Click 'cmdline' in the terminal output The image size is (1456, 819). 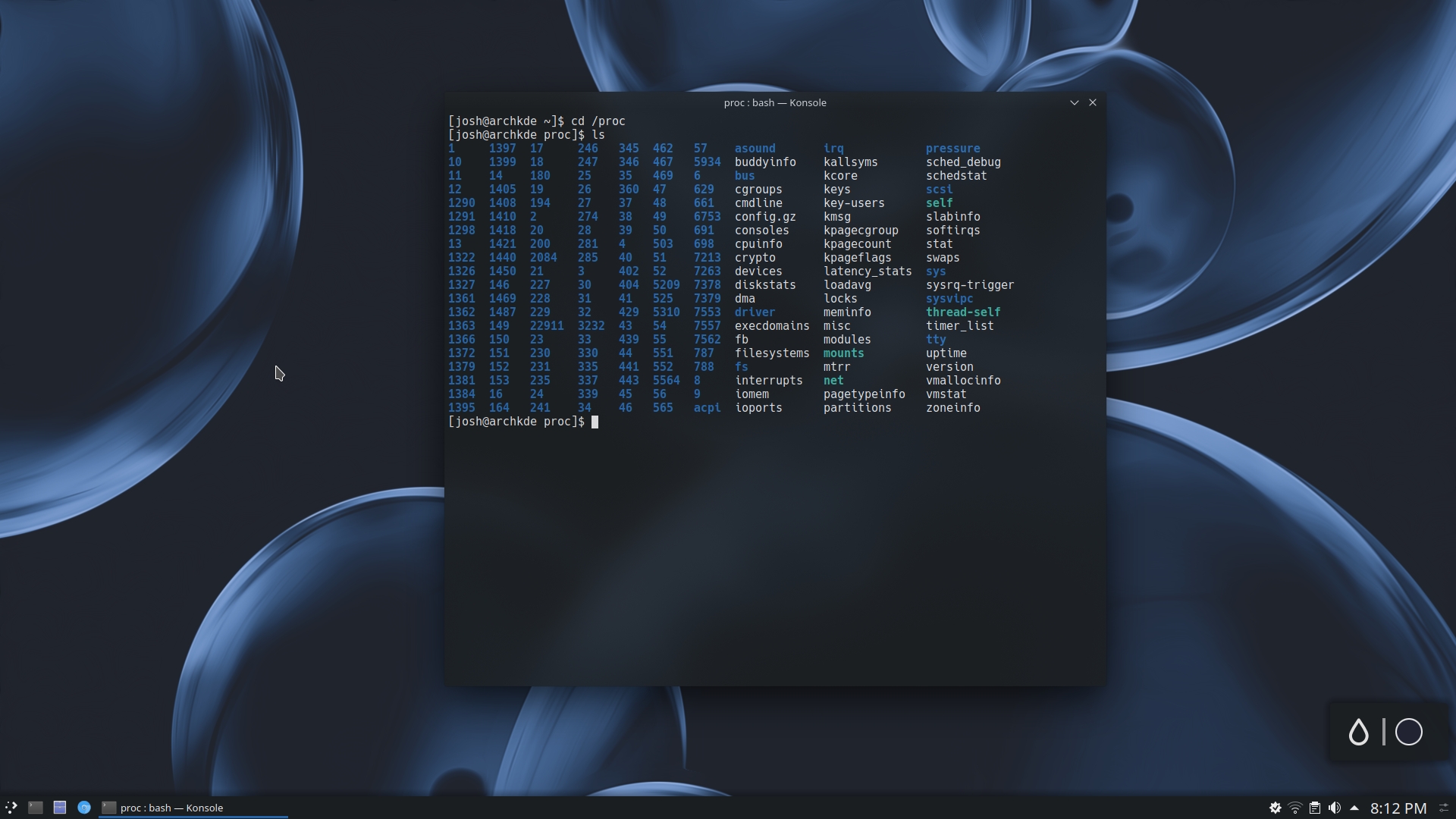point(758,203)
